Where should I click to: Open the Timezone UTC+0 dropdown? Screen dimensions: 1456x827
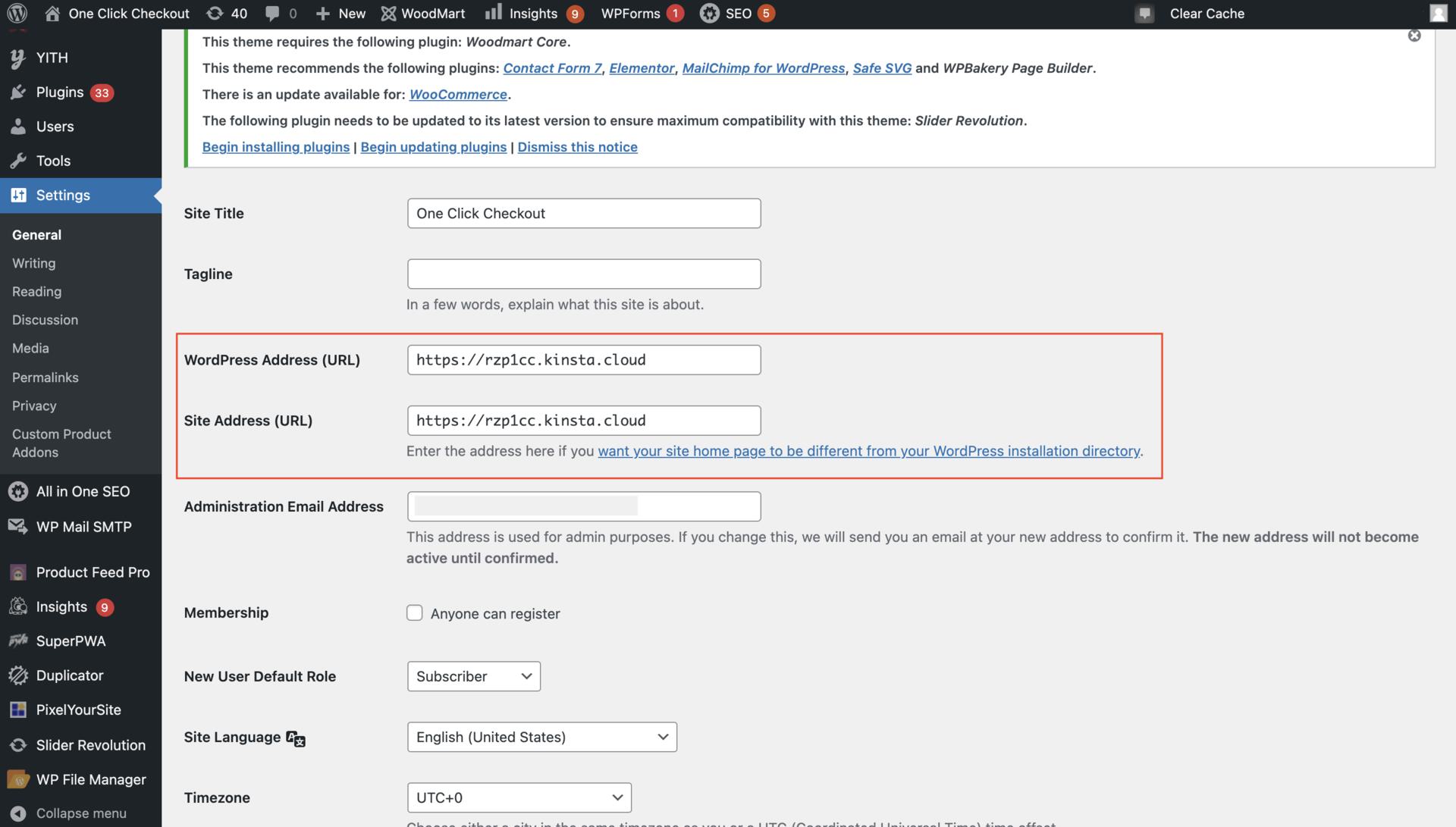coord(519,797)
